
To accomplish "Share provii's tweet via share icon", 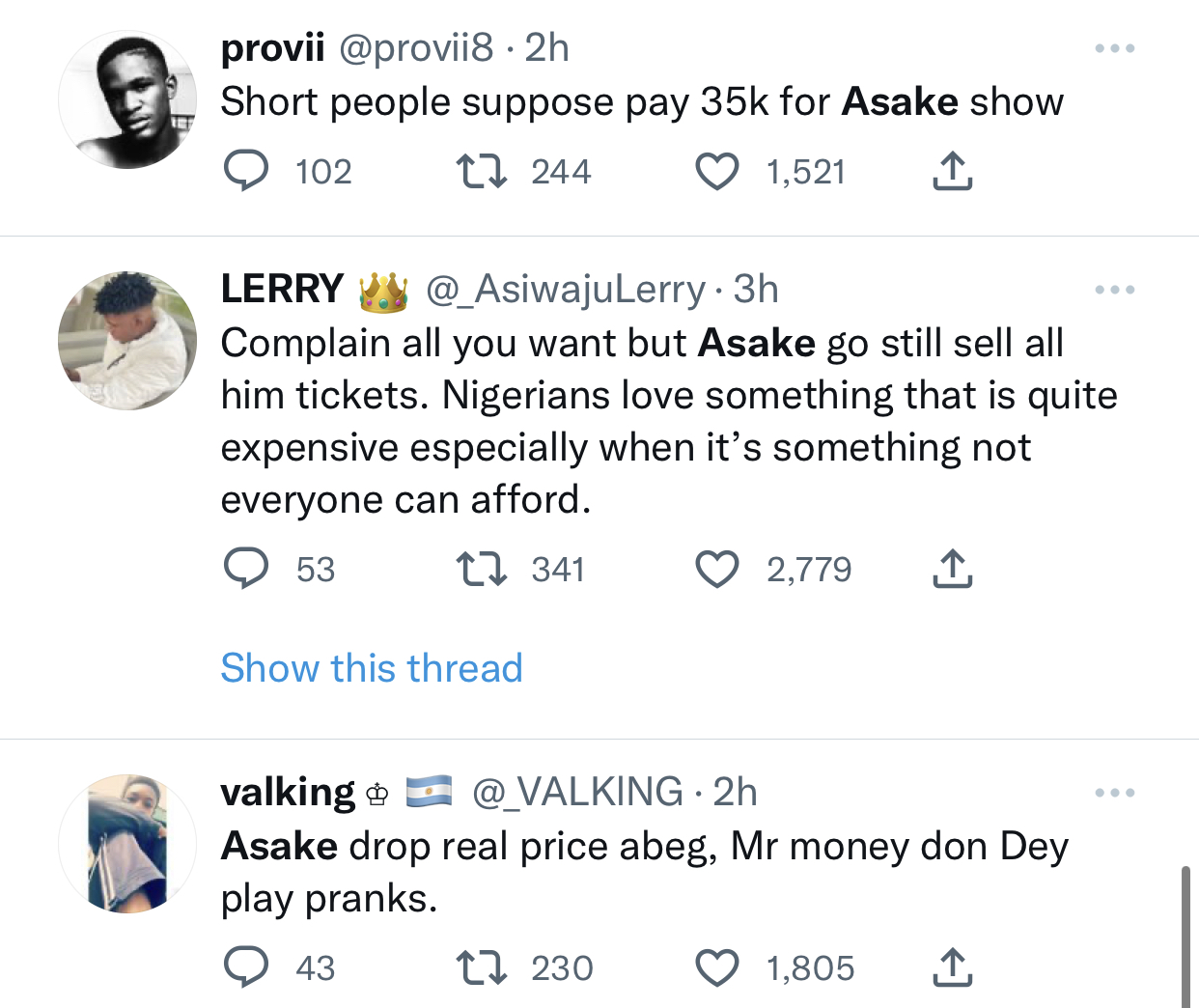I will (952, 172).
